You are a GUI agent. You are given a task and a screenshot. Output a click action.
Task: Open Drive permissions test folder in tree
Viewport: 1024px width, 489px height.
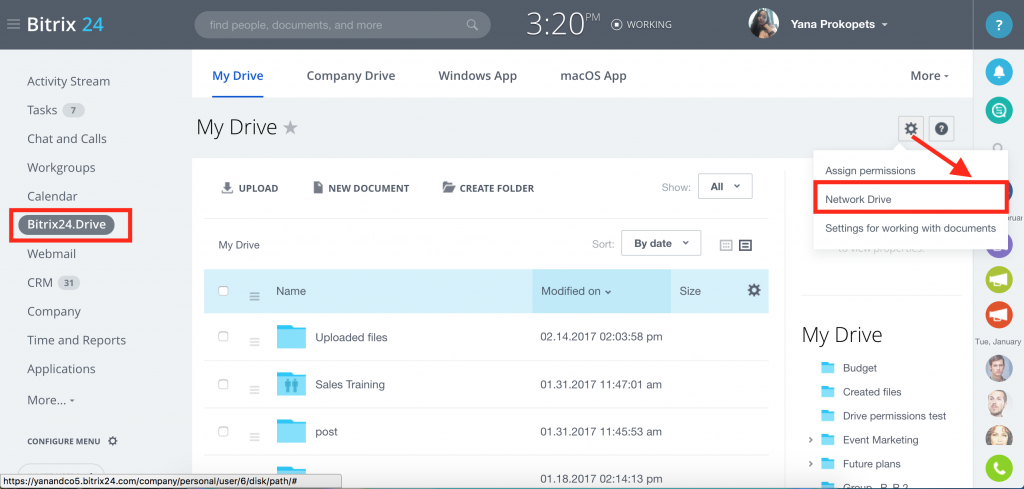(894, 416)
